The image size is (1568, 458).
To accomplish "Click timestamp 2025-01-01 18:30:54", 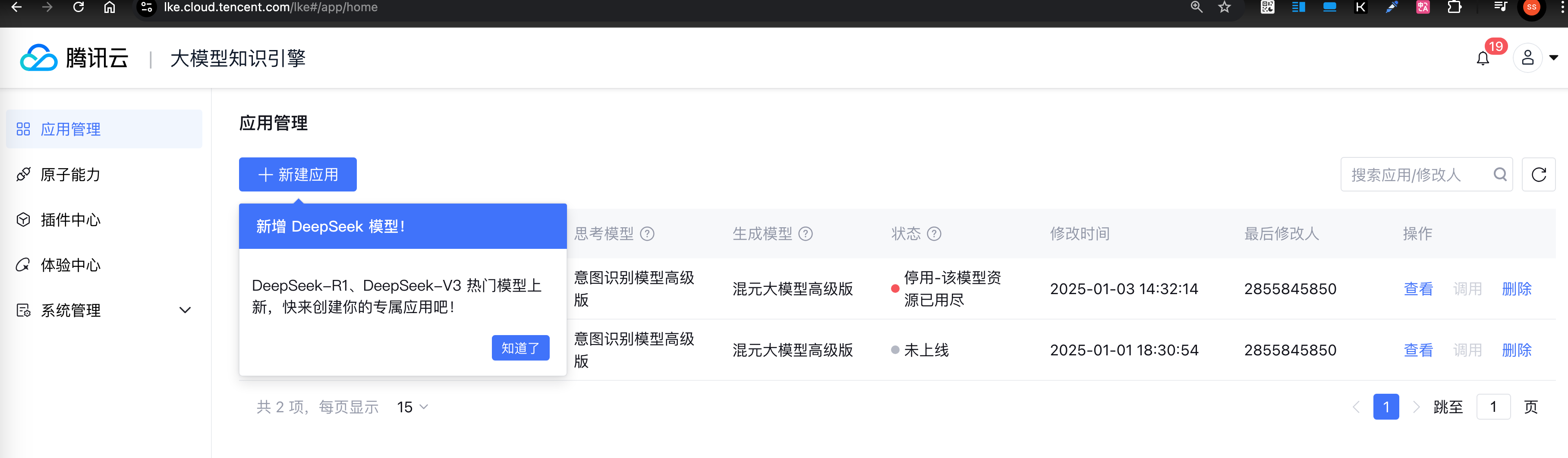I will click(1124, 350).
